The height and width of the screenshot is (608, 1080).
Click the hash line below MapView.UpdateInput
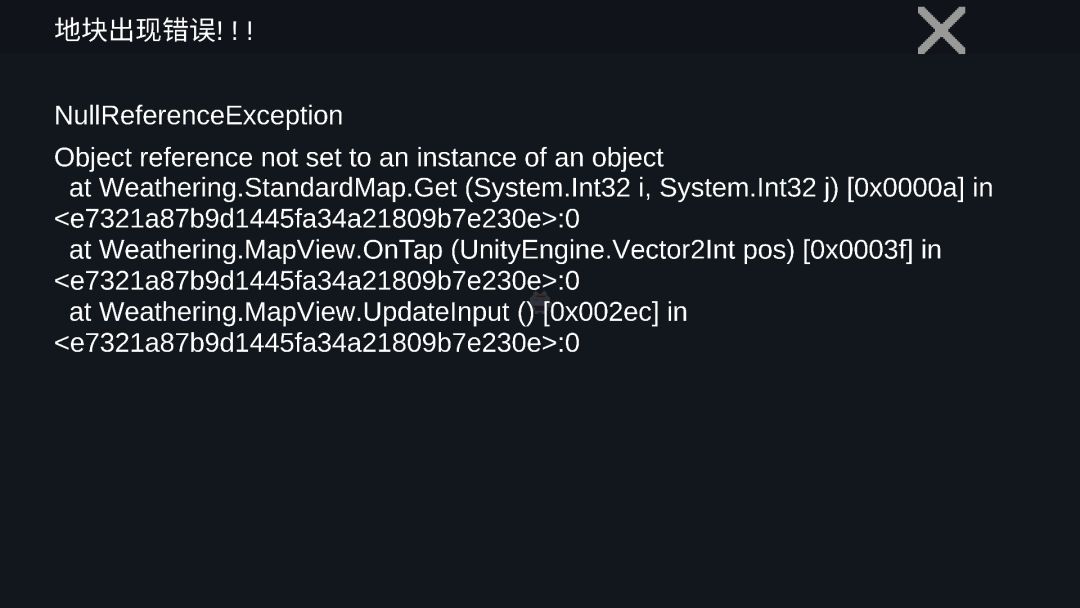click(x=316, y=343)
